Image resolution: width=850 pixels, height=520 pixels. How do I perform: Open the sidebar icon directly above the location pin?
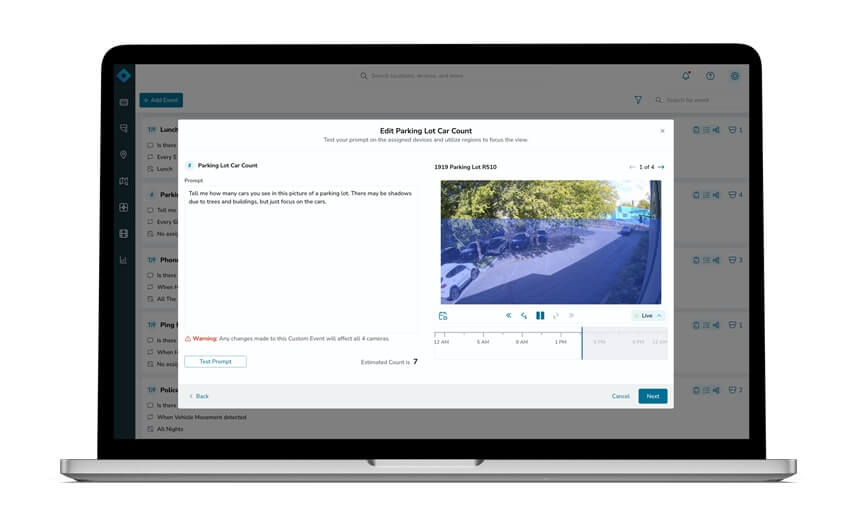pos(124,128)
